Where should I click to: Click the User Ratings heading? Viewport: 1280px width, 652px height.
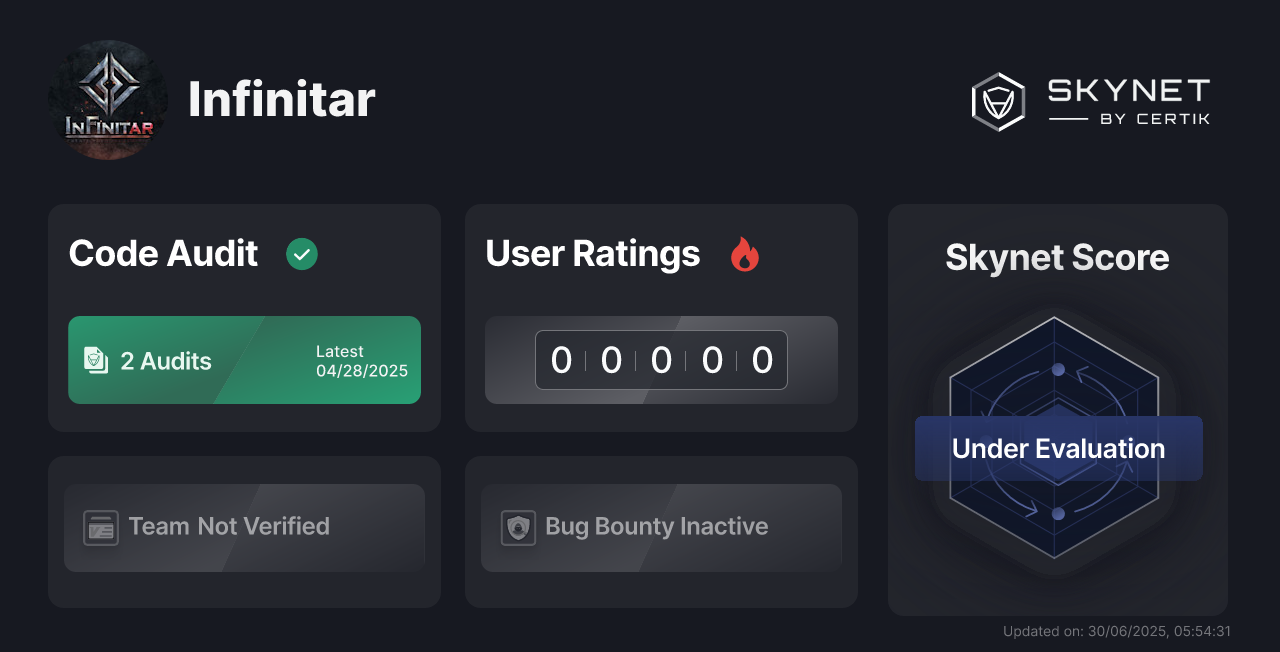point(592,254)
